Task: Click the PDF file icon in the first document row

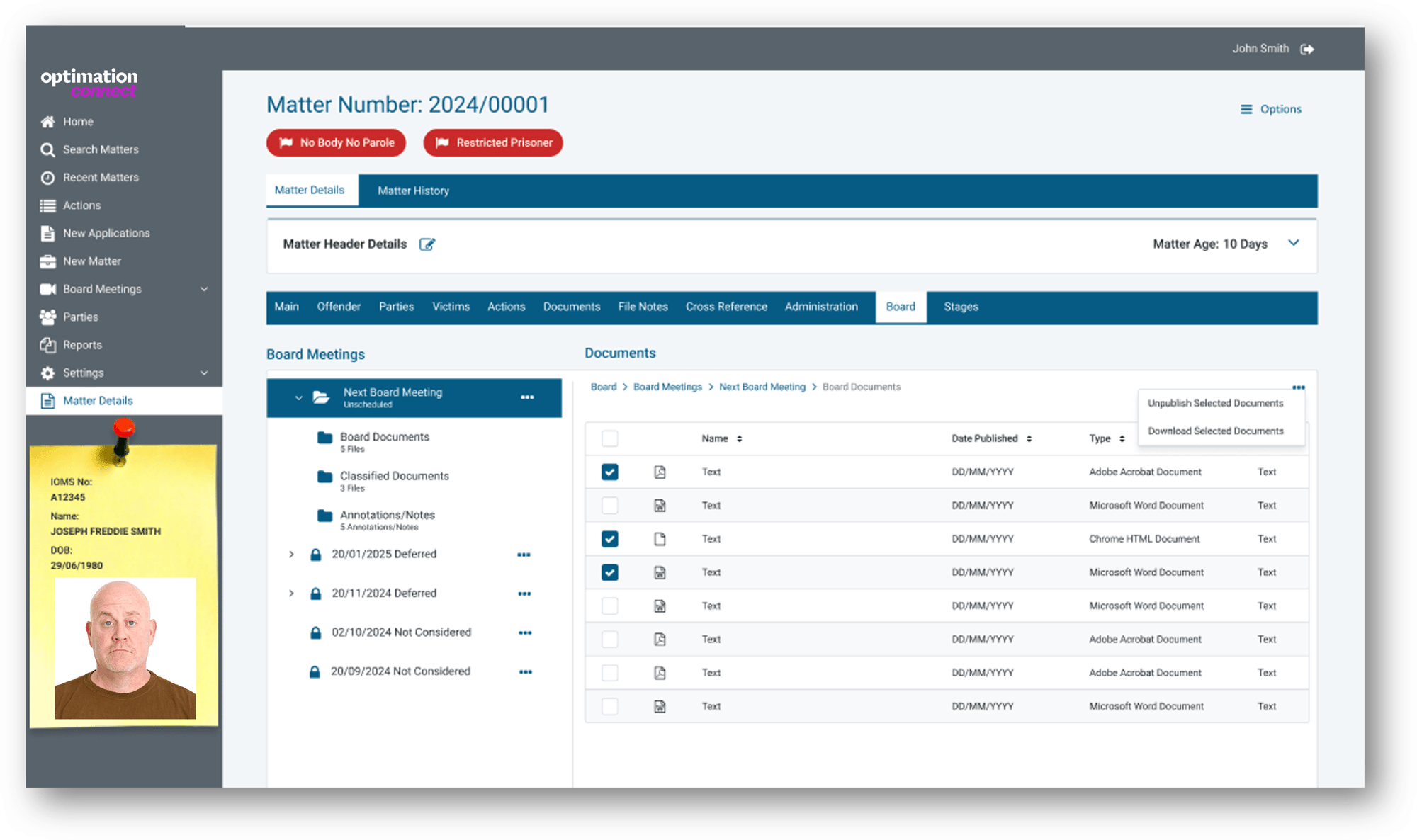Action: click(x=660, y=472)
